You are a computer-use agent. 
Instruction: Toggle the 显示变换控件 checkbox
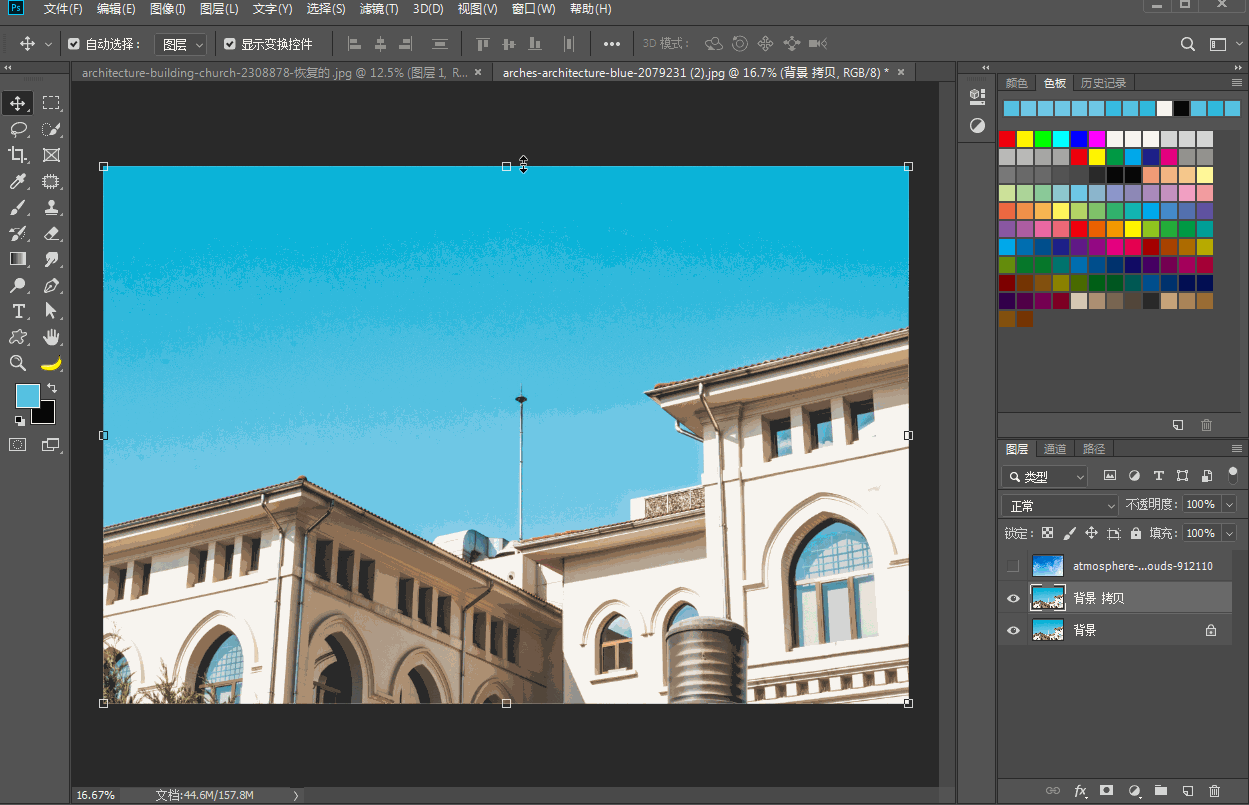[x=230, y=44]
